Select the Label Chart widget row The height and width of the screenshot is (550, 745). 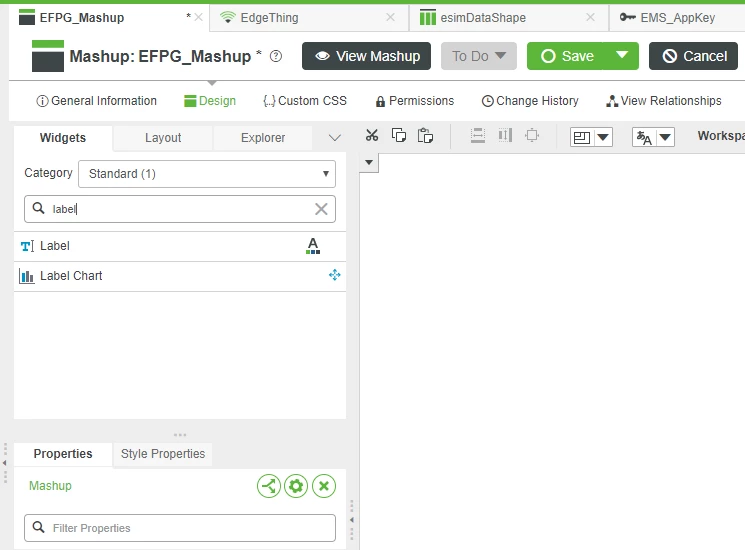(x=180, y=276)
